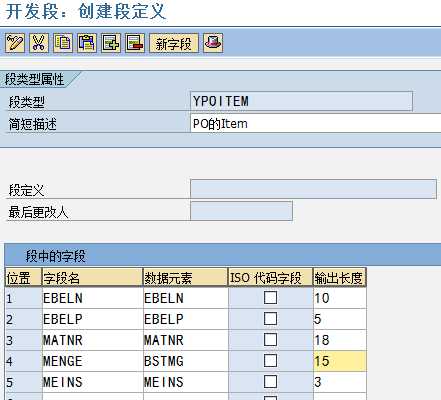Click the Copy icon in toolbar
The width and height of the screenshot is (441, 400).
(x=63, y=43)
